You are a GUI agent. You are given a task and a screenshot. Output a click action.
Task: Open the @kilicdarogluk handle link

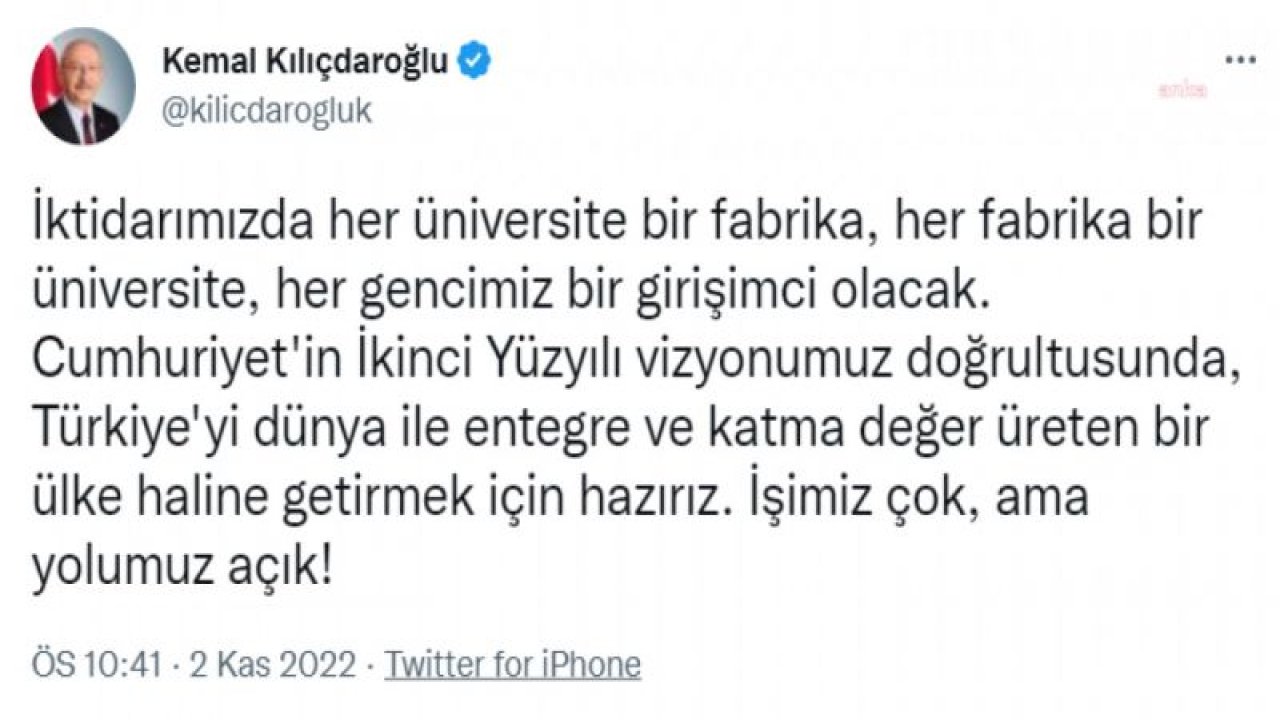pos(265,110)
